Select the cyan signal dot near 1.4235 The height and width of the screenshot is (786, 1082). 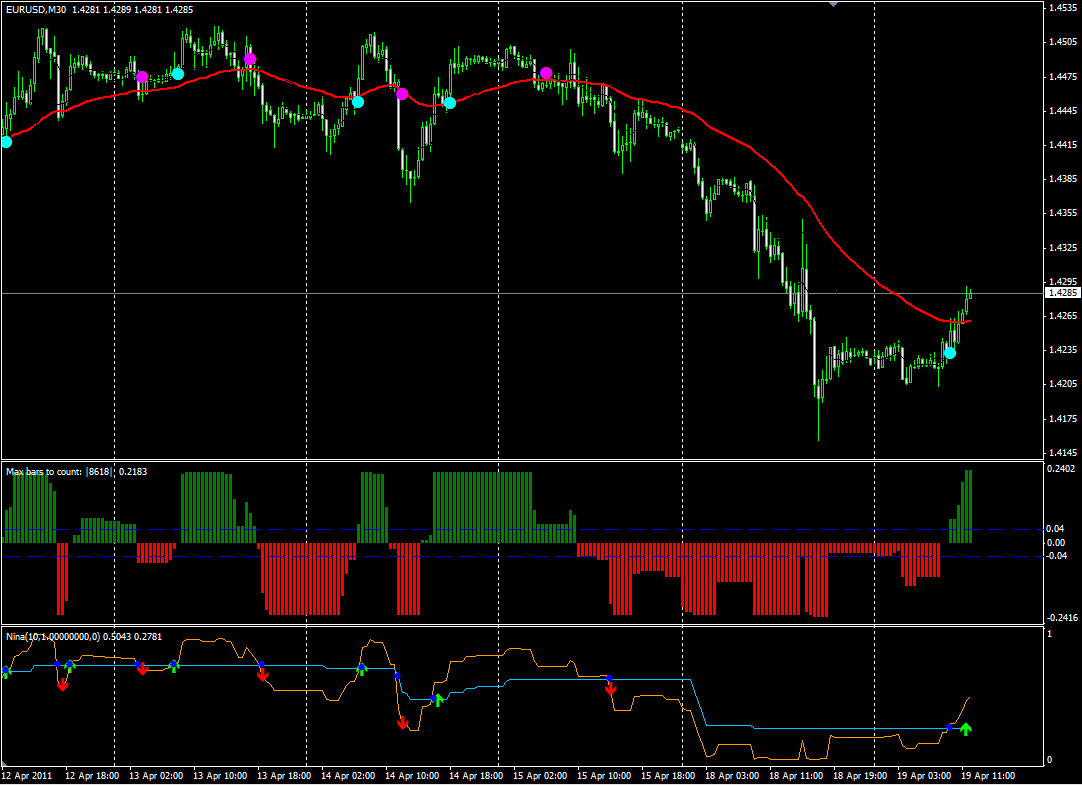click(950, 353)
